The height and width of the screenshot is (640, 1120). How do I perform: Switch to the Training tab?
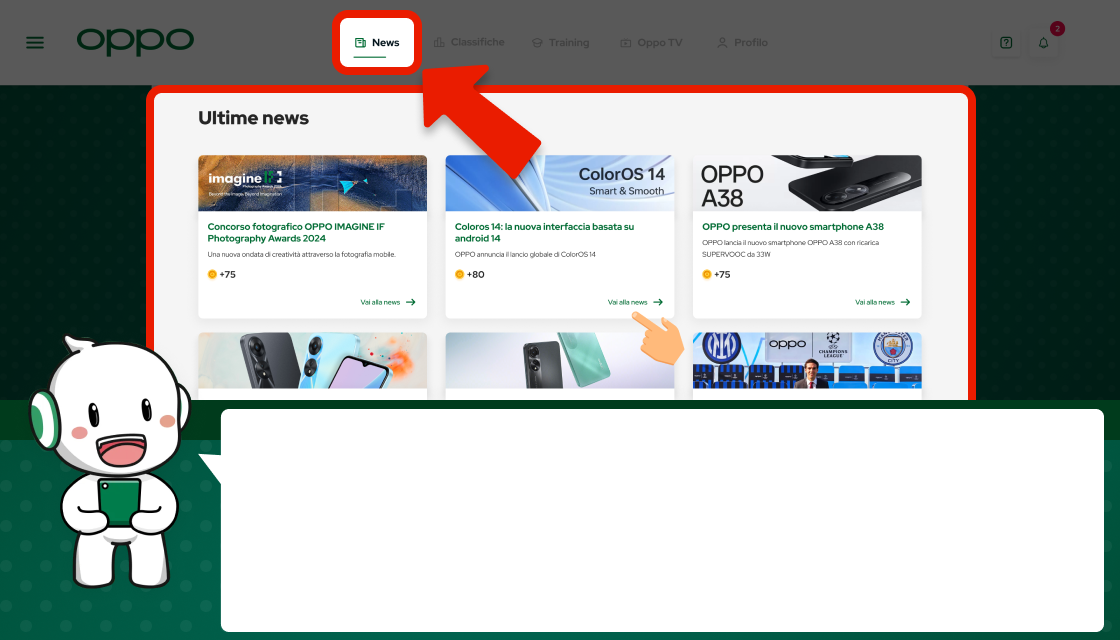pyautogui.click(x=568, y=43)
